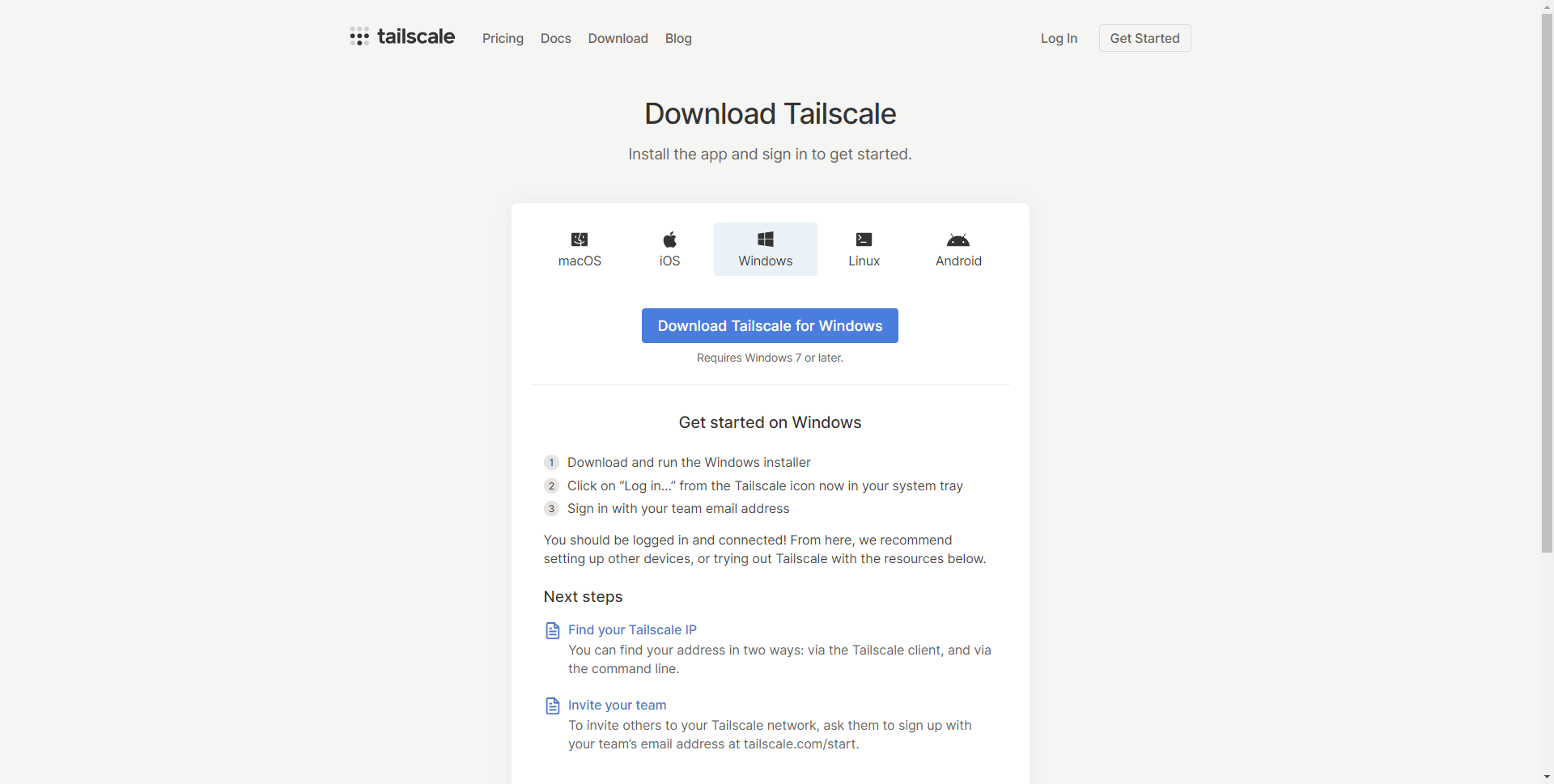1554x784 pixels.
Task: Visit the Blog page
Action: tap(678, 38)
